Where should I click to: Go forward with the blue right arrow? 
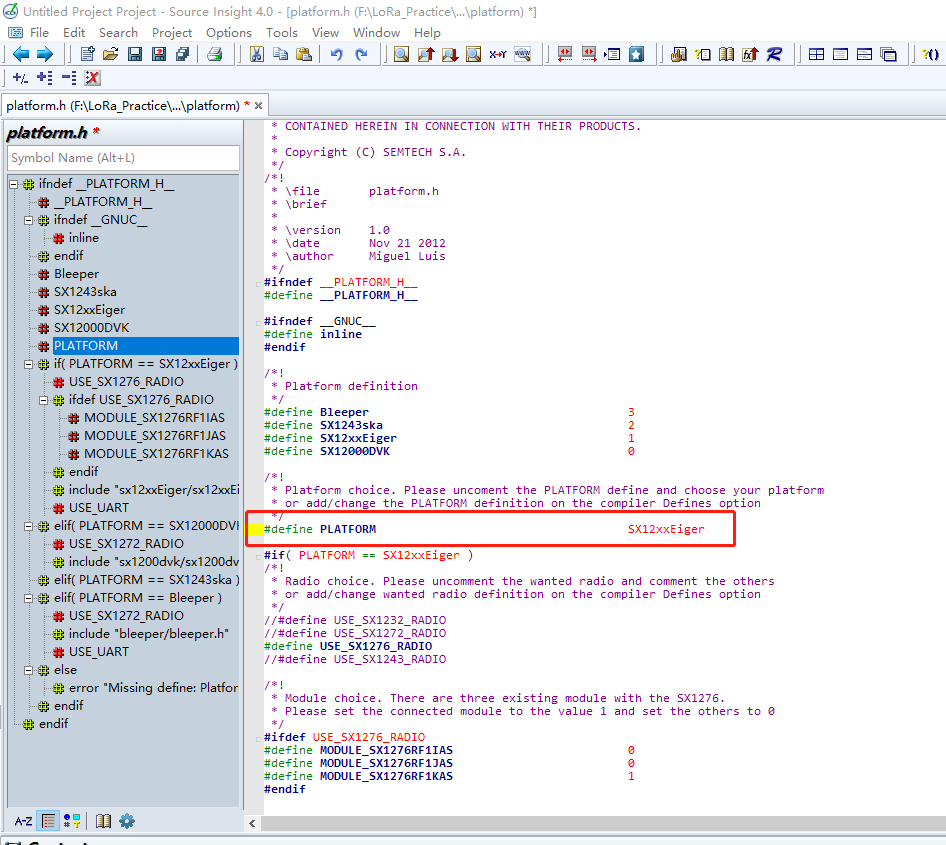(x=45, y=54)
